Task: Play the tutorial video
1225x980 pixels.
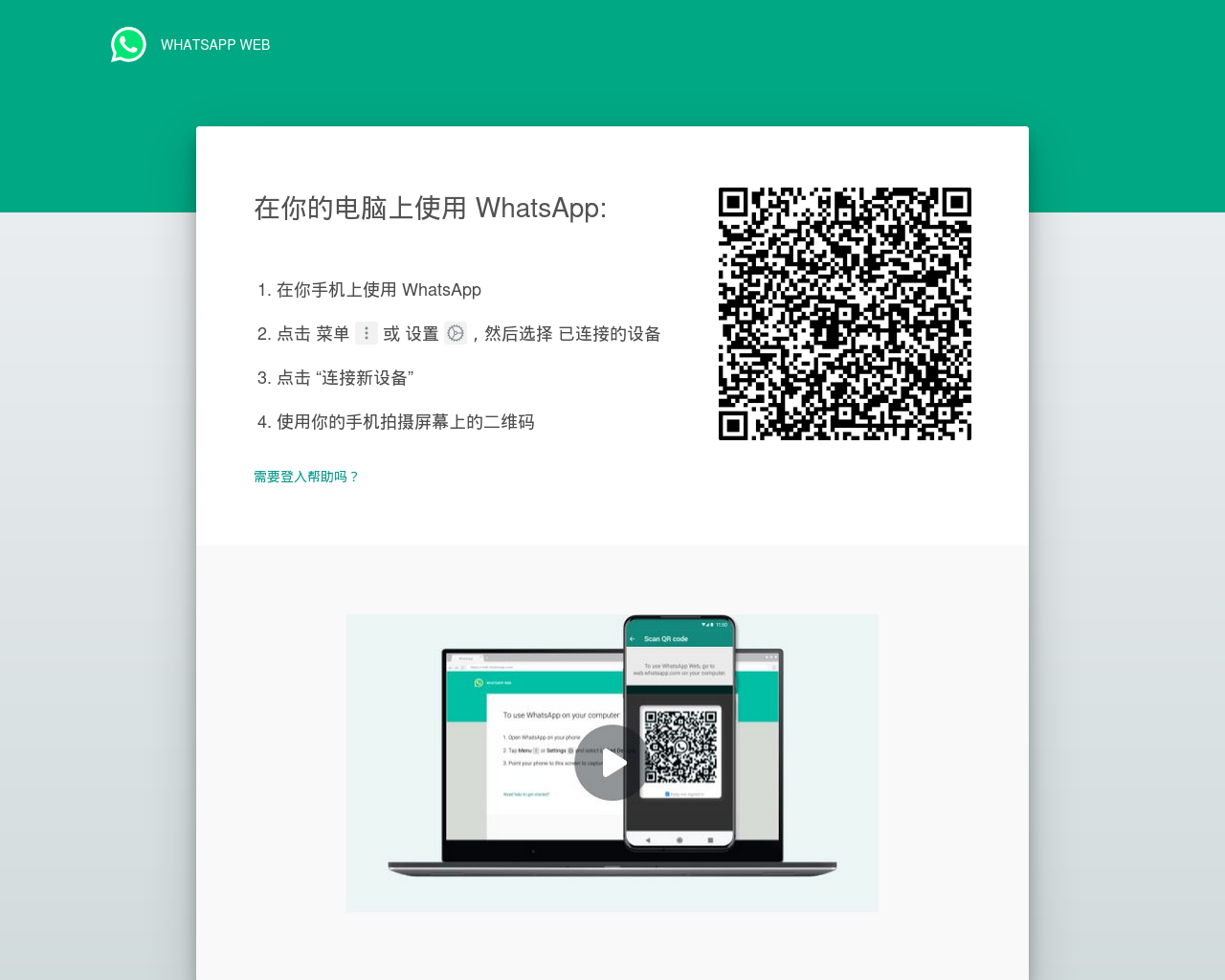Action: [x=612, y=763]
